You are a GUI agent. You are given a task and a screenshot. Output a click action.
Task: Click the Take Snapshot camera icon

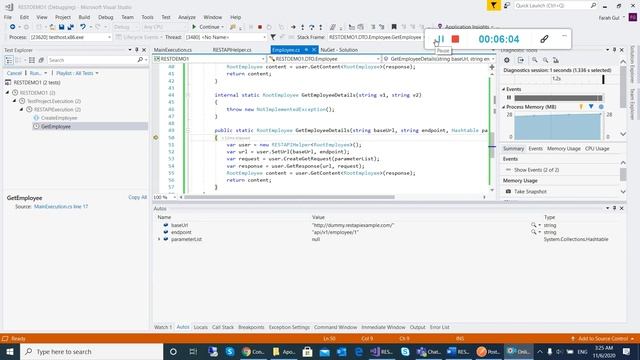click(508, 191)
